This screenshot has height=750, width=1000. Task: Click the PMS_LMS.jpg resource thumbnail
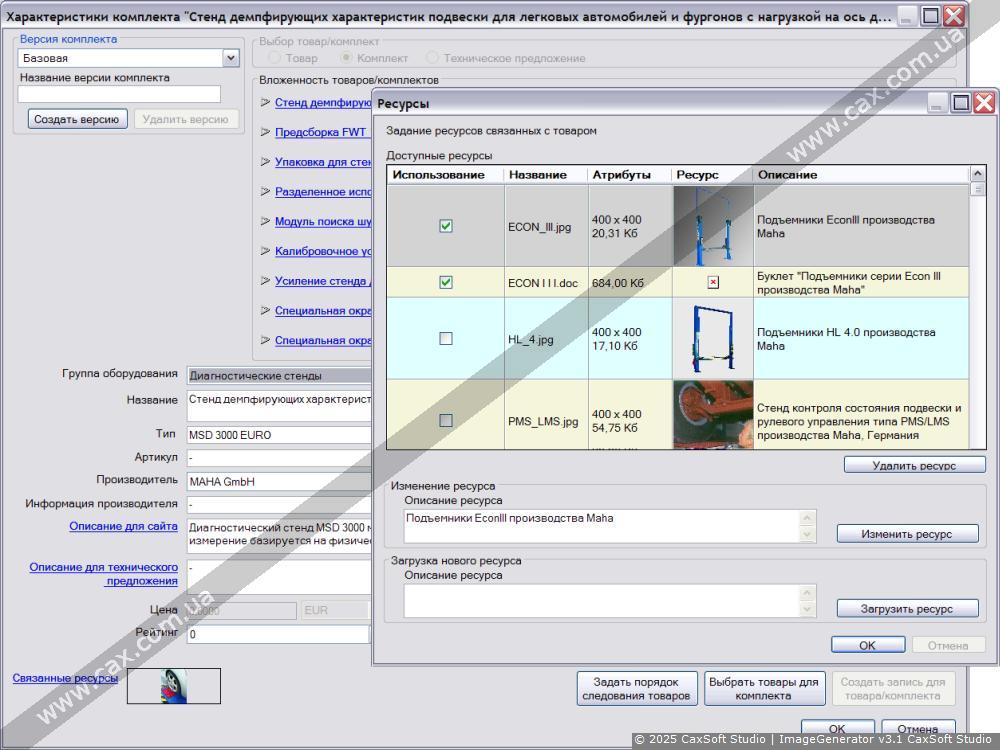coord(713,415)
